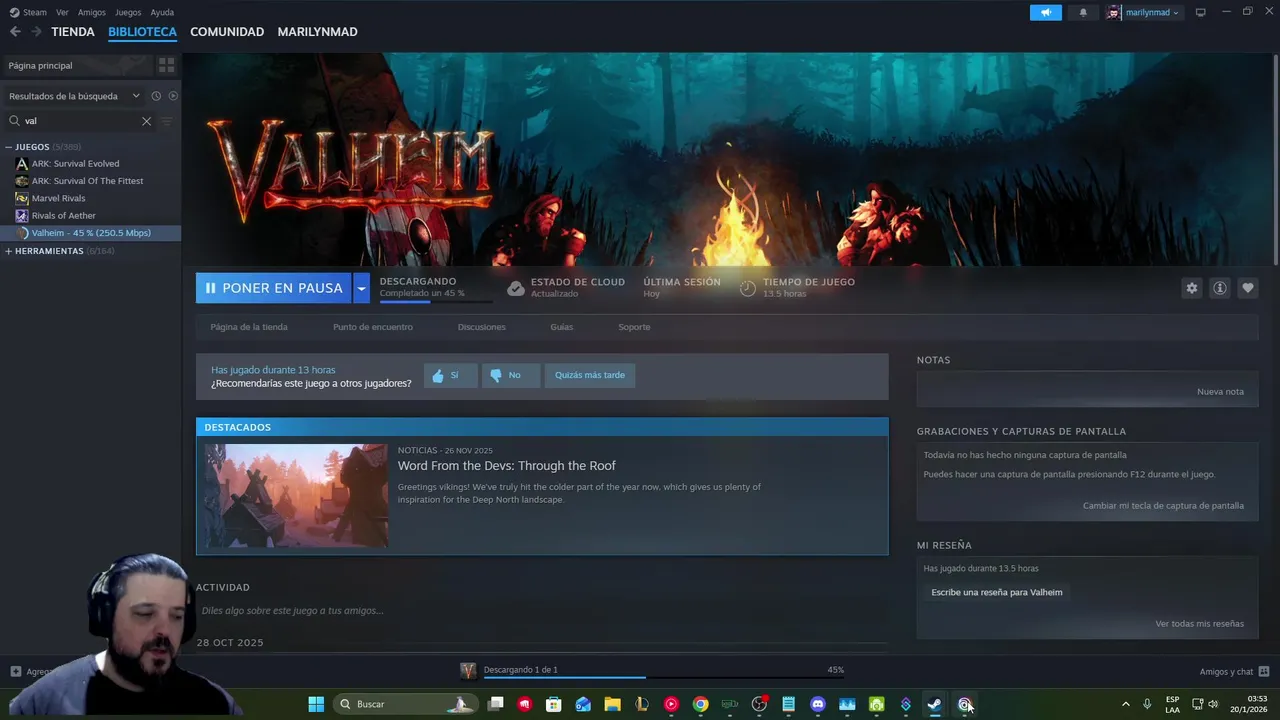The height and width of the screenshot is (720, 1280).
Task: Open Friends and chat icon
Action: click(x=1264, y=671)
